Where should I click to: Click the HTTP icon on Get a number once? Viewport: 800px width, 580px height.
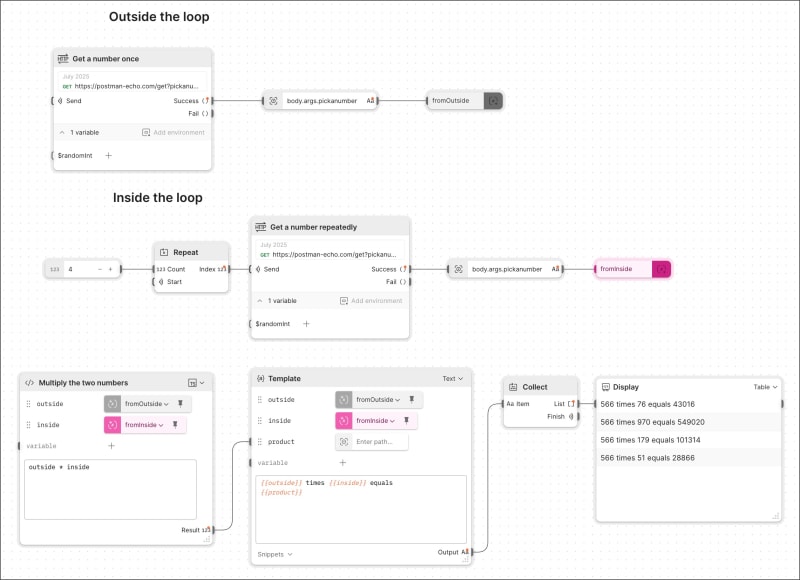click(63, 59)
